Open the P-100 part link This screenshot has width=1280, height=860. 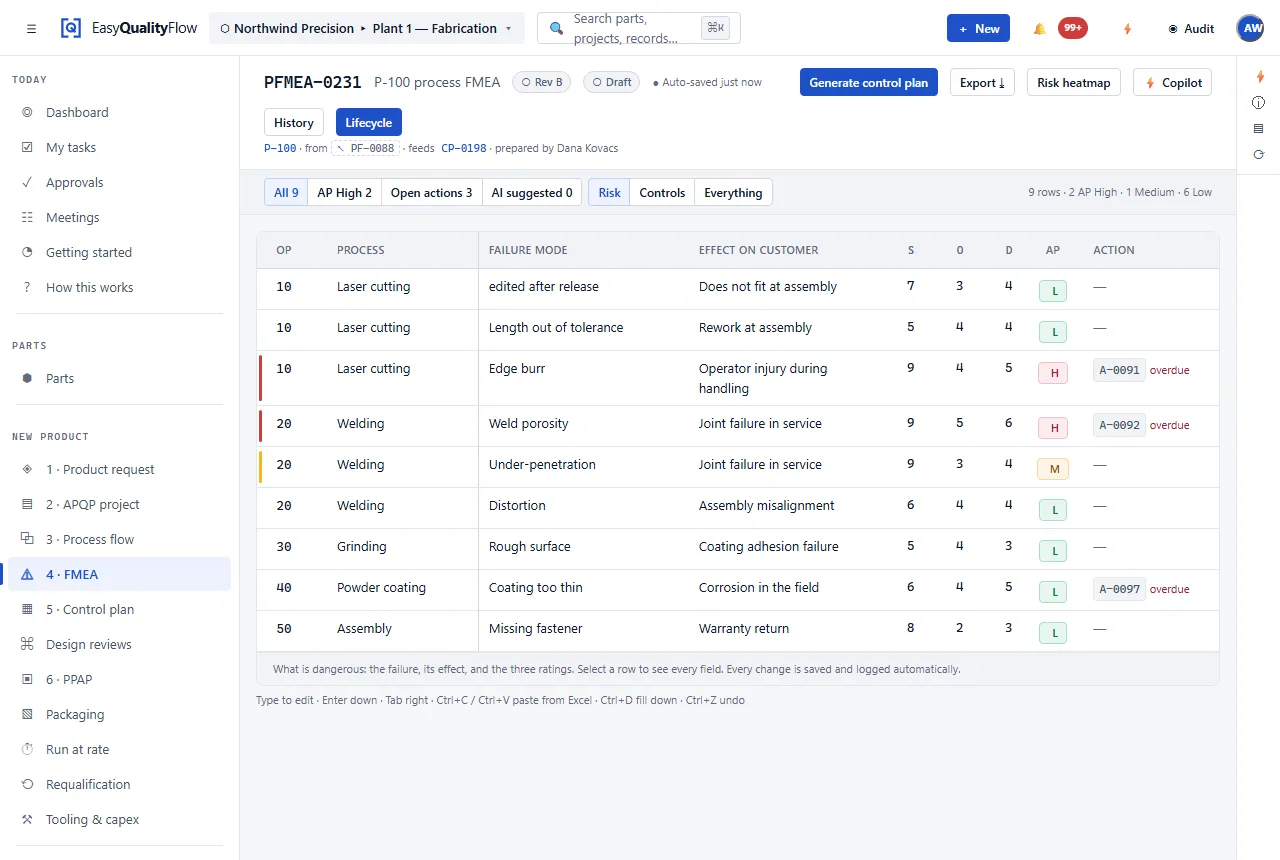click(280, 148)
